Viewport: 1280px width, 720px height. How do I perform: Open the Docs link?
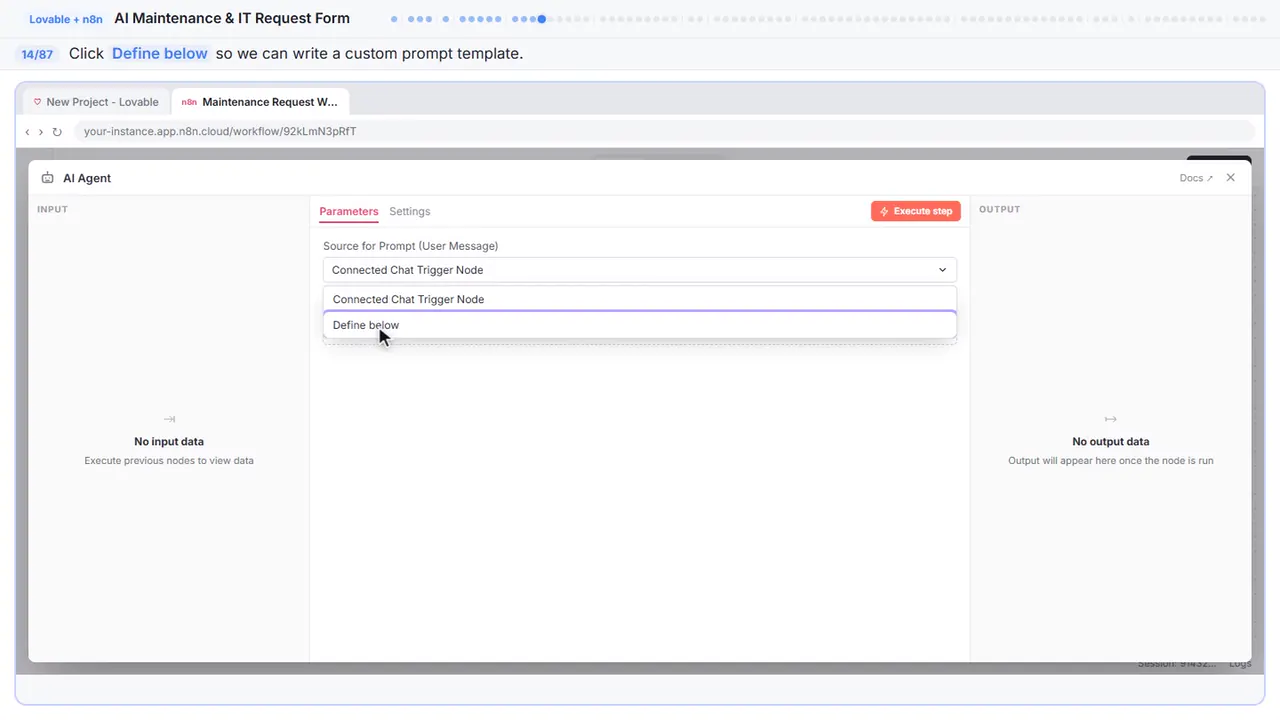(1196, 178)
